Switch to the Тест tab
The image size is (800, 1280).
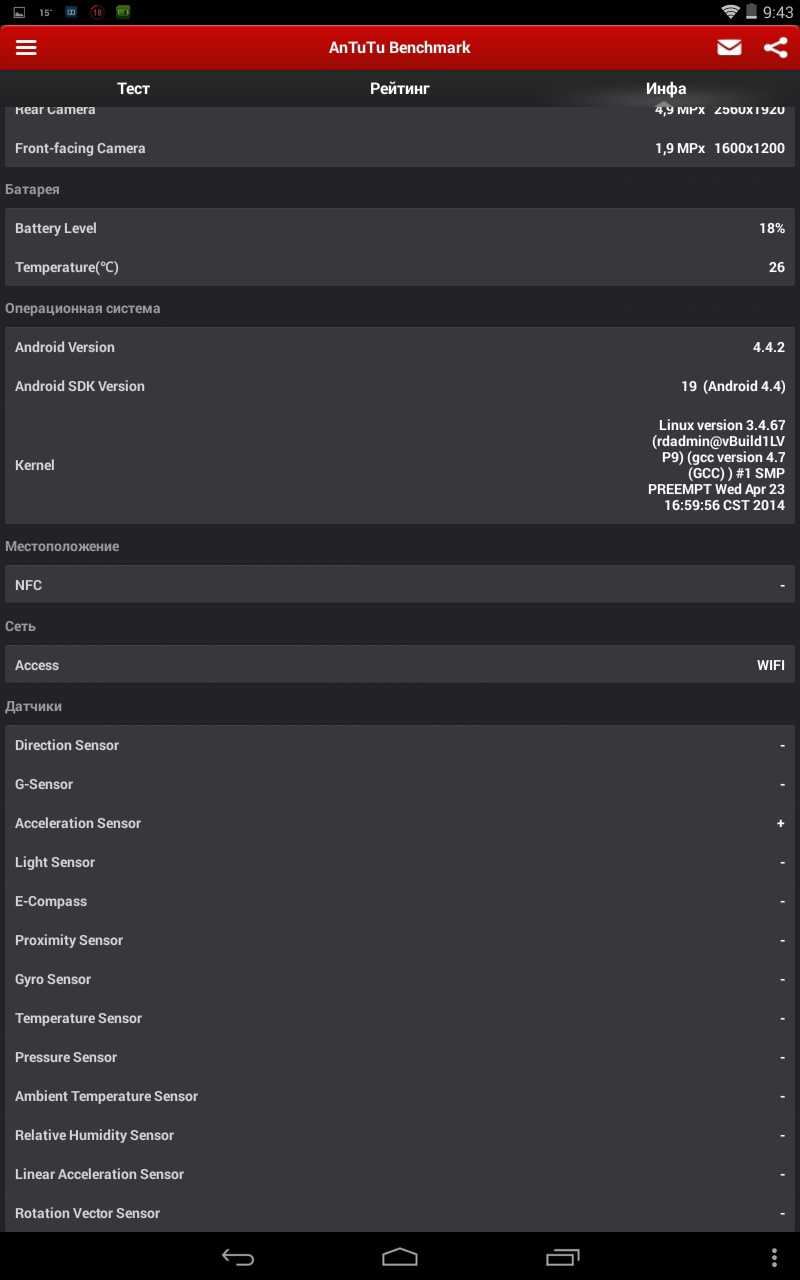[133, 89]
